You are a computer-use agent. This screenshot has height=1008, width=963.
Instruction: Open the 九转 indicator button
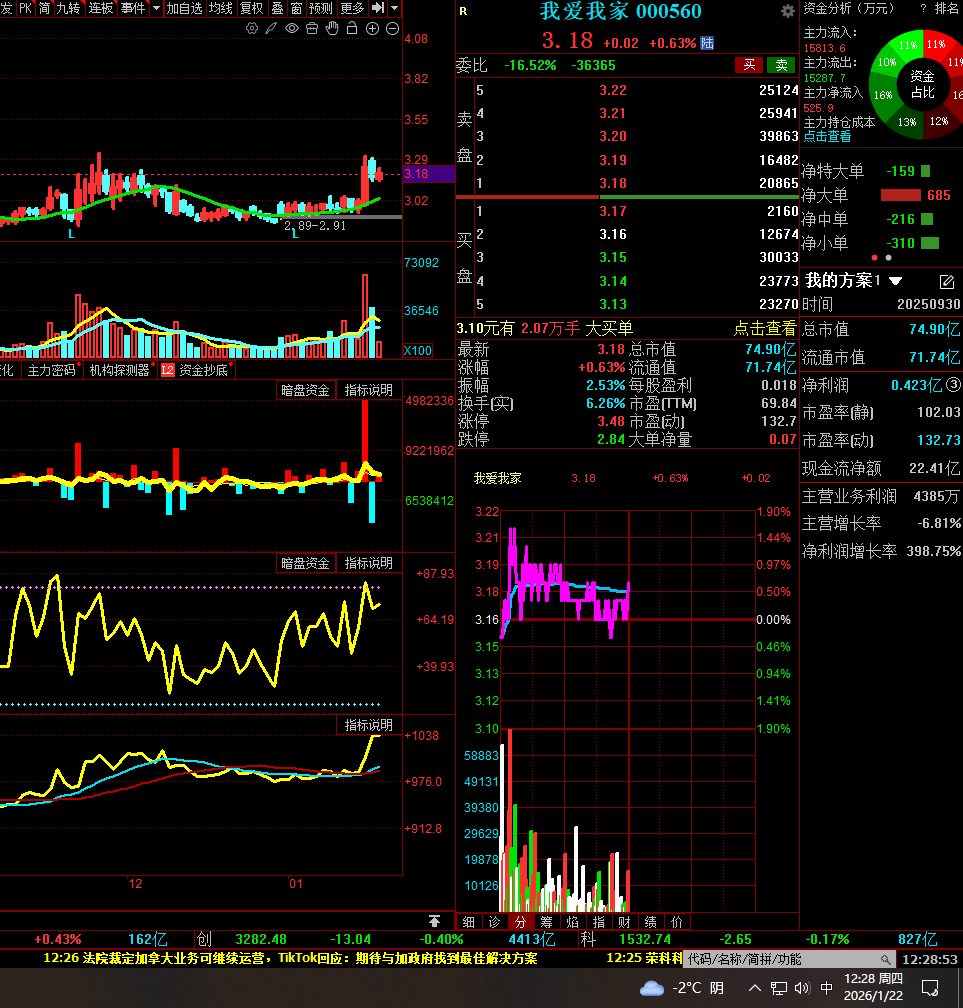point(68,8)
